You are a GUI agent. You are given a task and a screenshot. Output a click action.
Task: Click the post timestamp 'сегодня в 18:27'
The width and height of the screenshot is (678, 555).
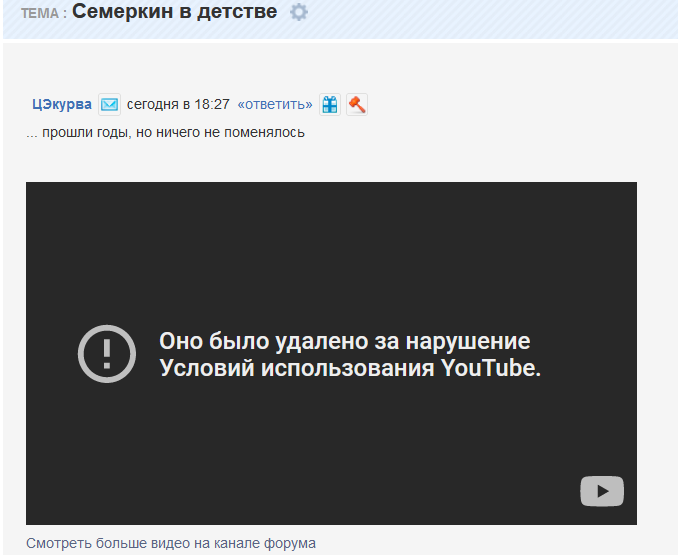tap(178, 105)
